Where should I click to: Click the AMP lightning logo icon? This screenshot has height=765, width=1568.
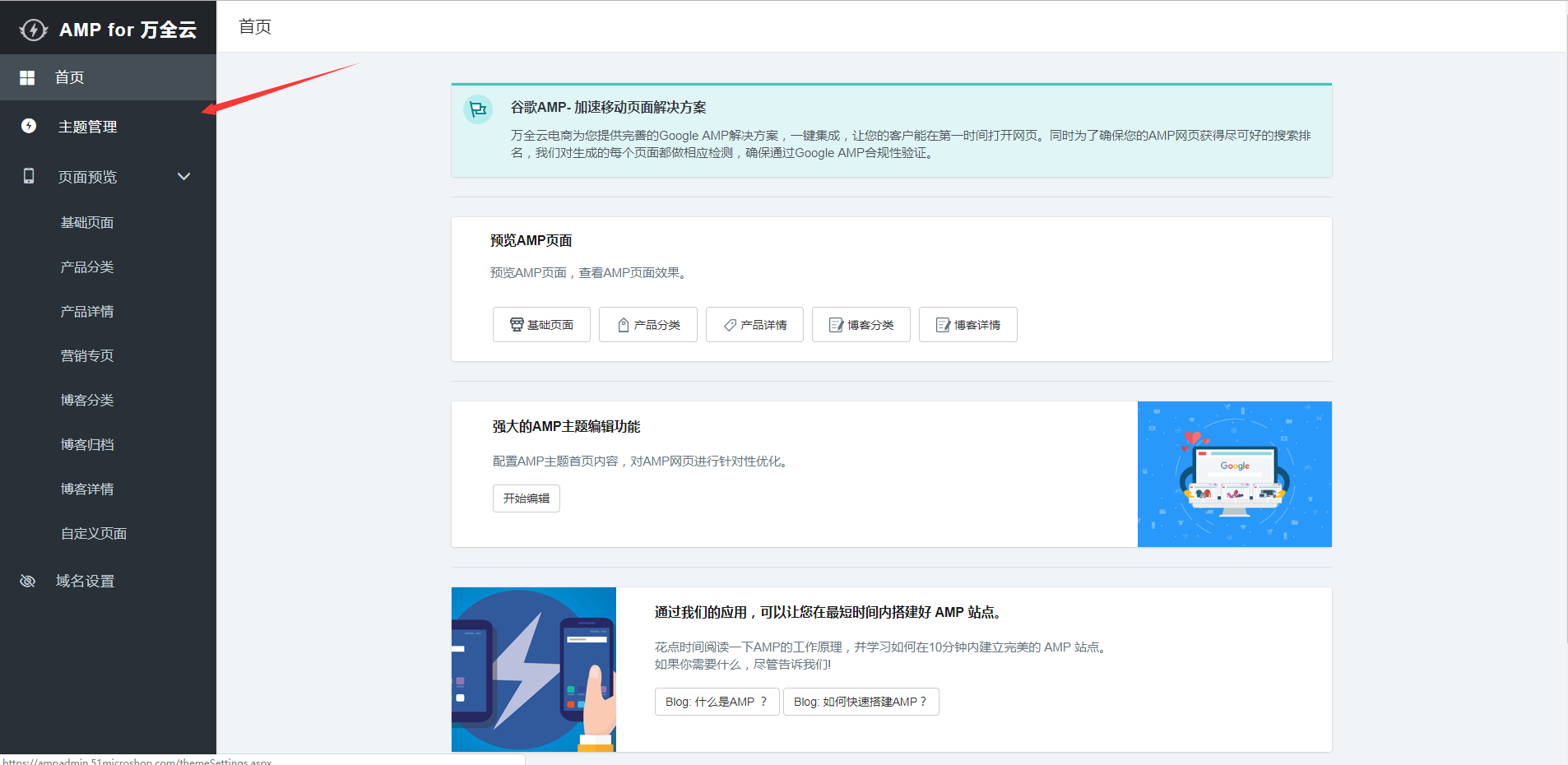click(x=34, y=30)
